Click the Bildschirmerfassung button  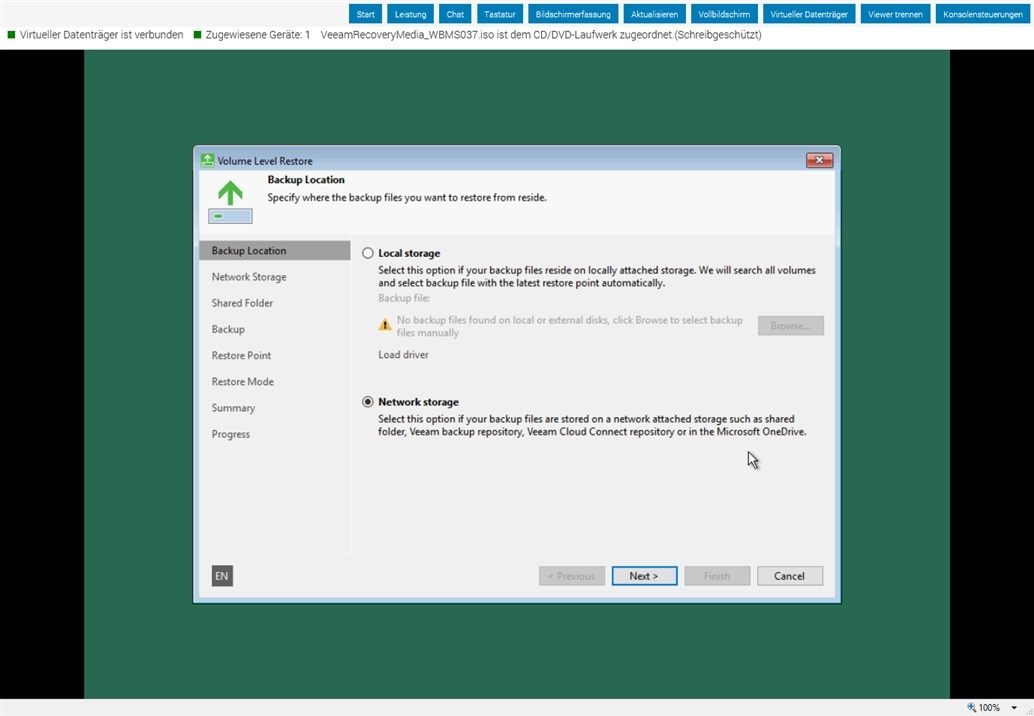pyautogui.click(x=573, y=14)
